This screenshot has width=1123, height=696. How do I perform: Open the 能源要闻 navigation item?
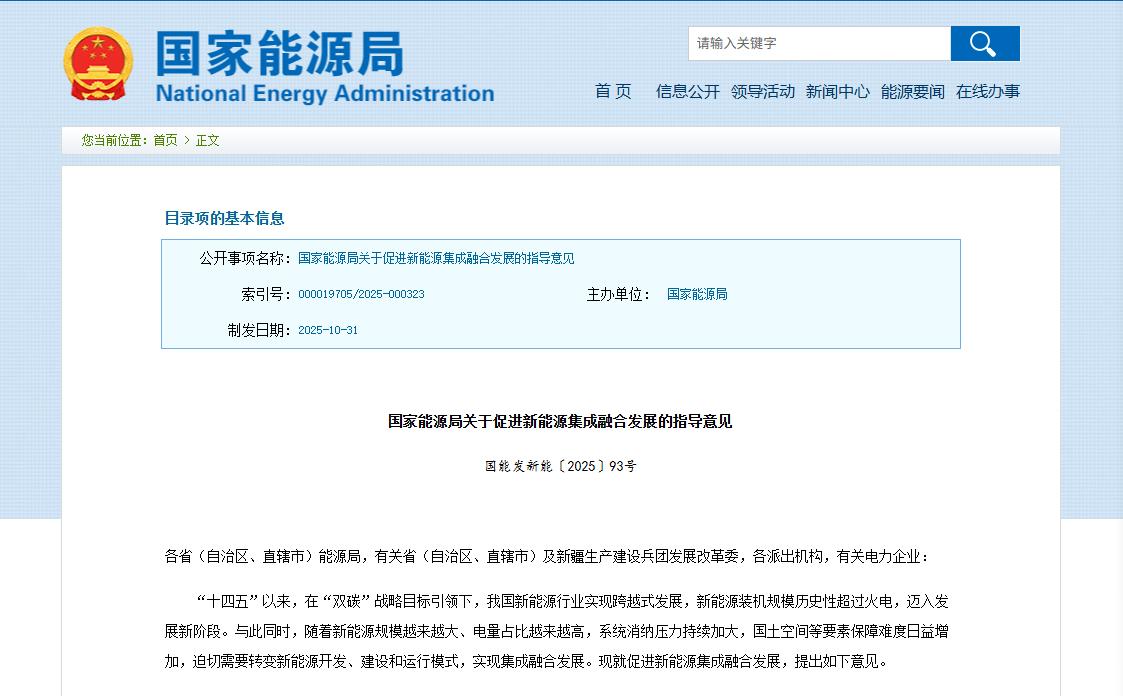(x=912, y=91)
